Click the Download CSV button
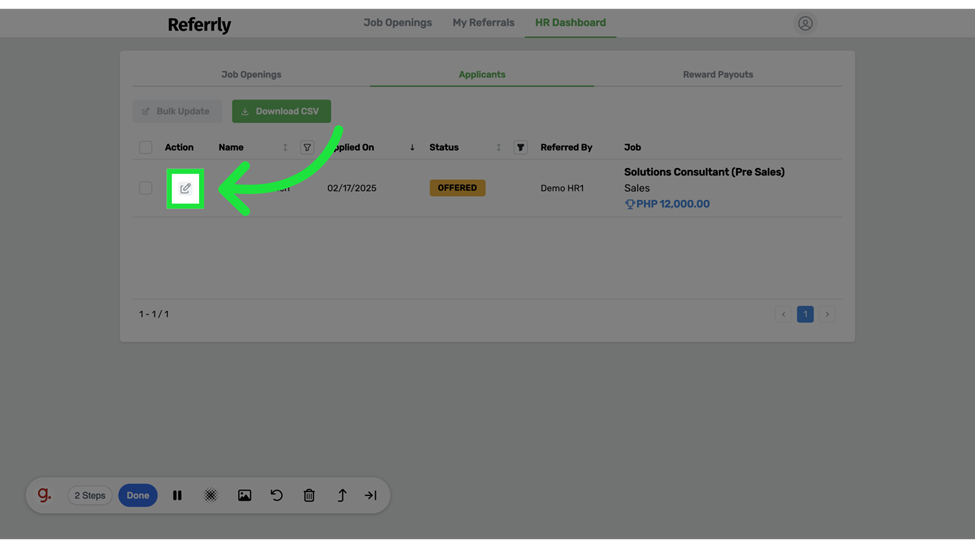The image size is (975, 548). pyautogui.click(x=281, y=111)
